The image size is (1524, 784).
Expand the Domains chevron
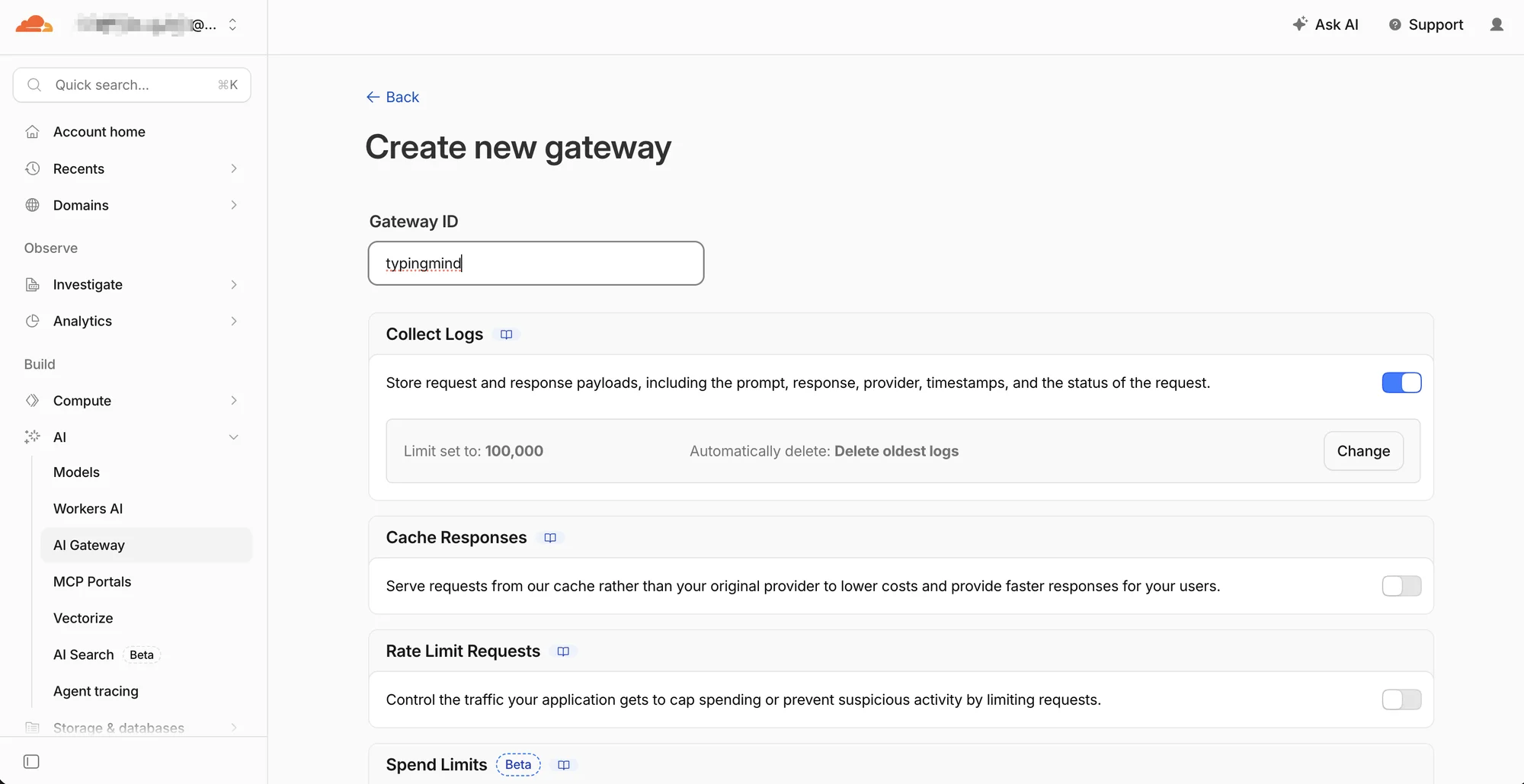click(234, 205)
